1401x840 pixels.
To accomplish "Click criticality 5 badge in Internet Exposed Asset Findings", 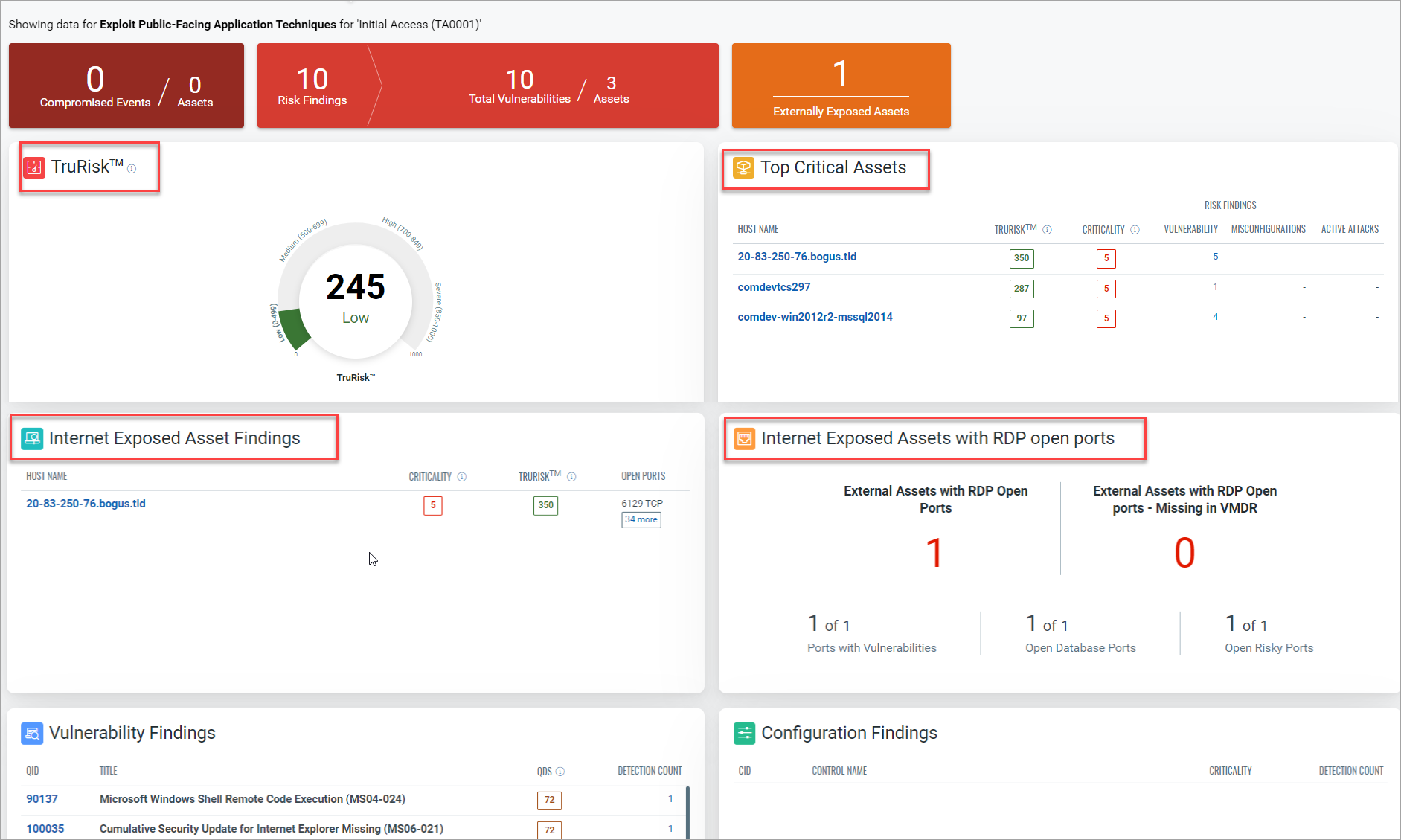I will click(x=433, y=505).
